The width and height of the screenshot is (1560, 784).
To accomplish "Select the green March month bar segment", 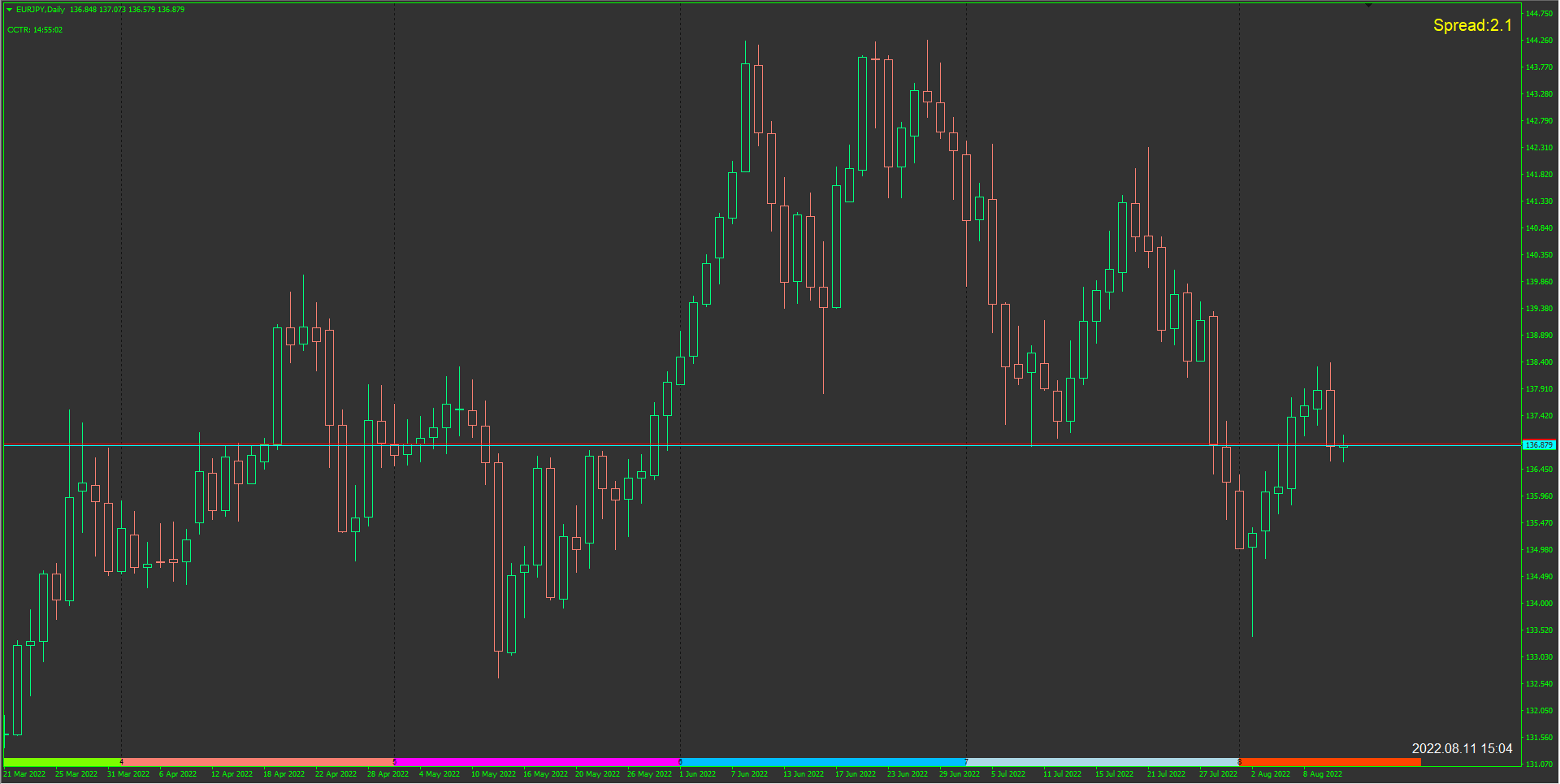I will (x=63, y=762).
